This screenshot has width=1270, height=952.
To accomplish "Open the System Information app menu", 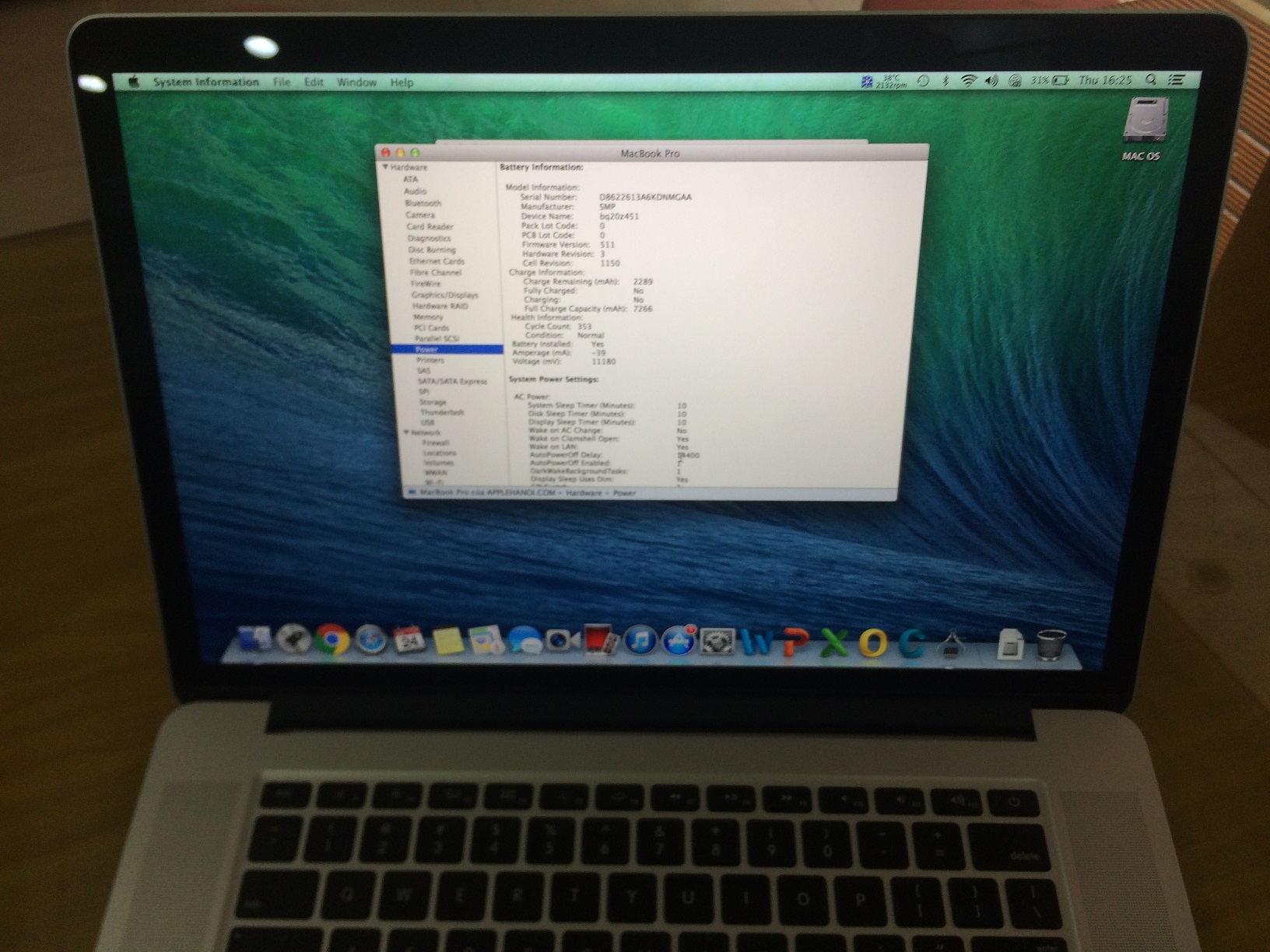I will click(x=205, y=82).
